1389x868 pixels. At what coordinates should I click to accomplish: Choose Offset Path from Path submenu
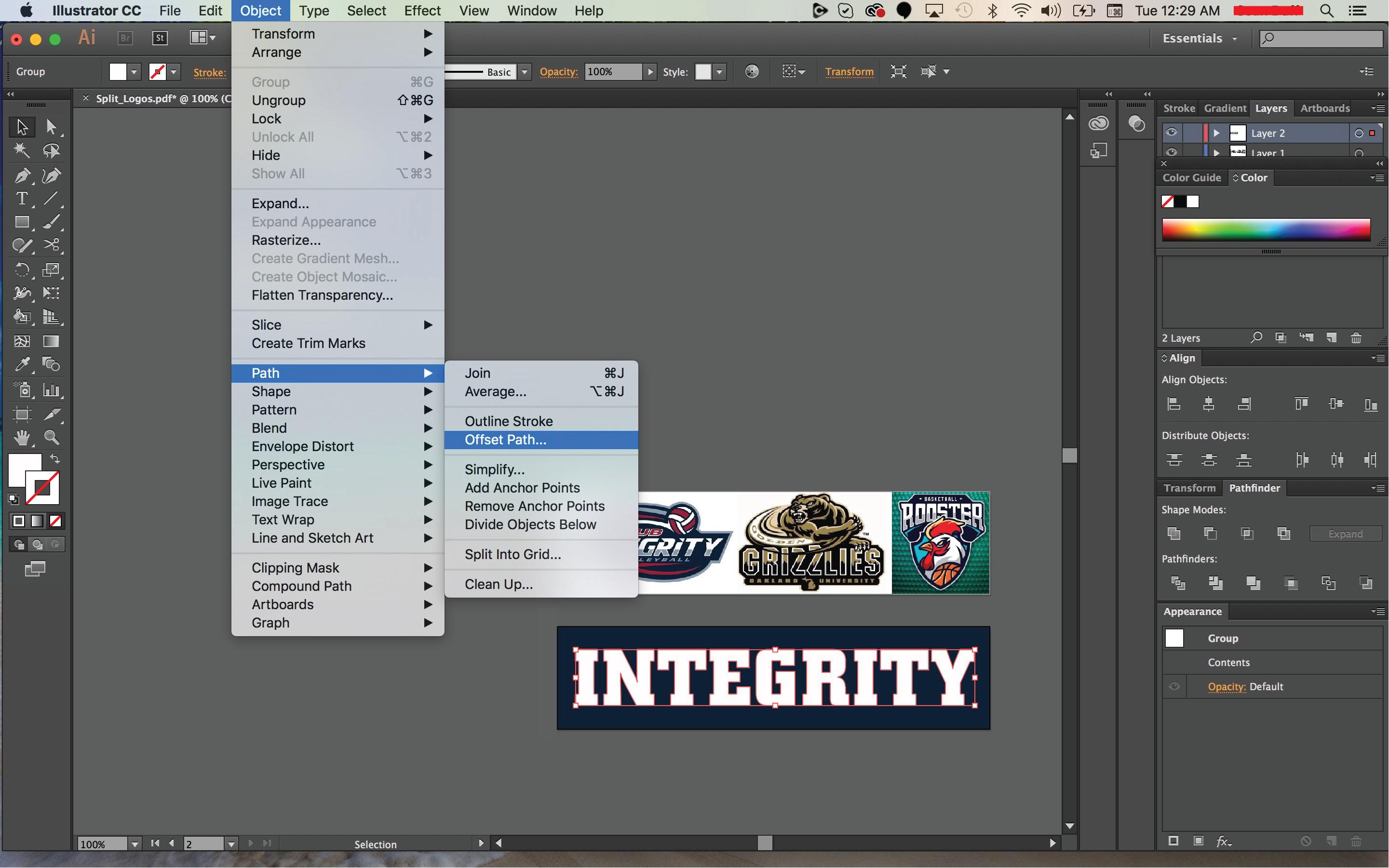[x=541, y=440]
